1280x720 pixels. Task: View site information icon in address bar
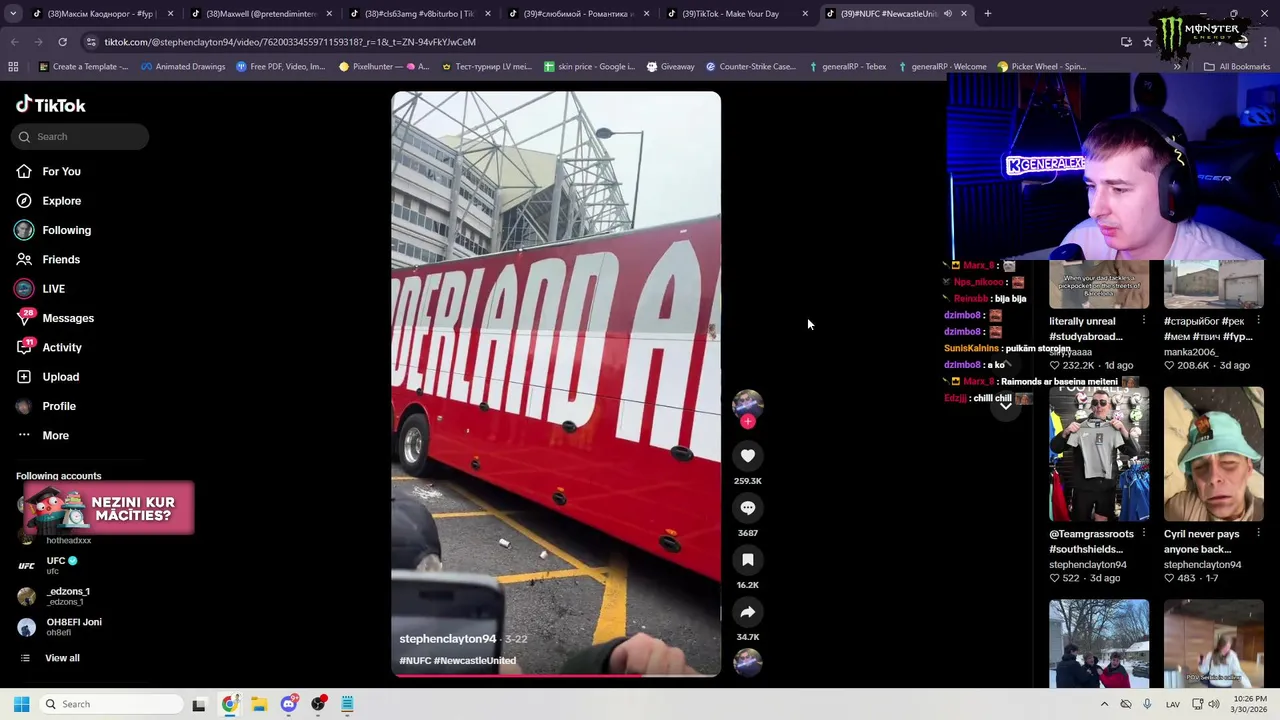90,42
